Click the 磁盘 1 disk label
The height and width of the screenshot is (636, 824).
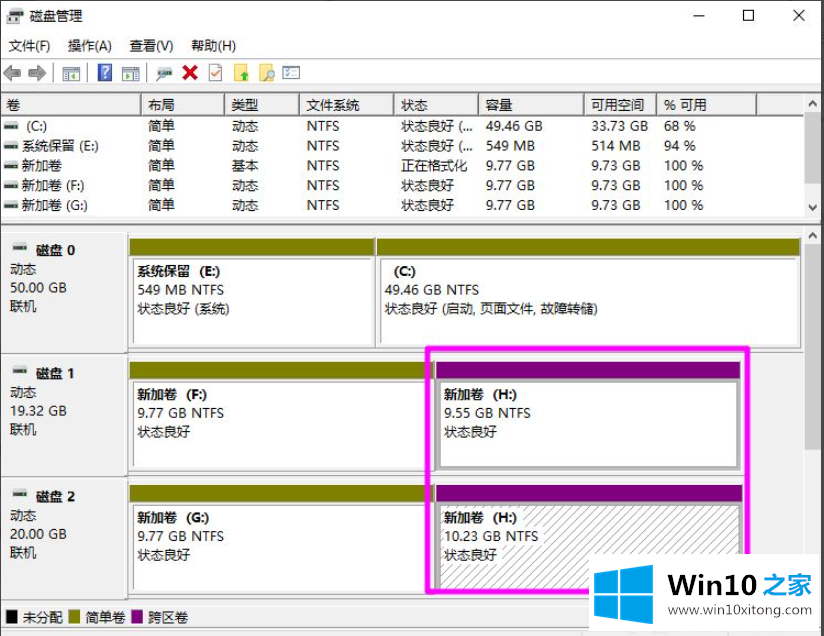coord(55,374)
